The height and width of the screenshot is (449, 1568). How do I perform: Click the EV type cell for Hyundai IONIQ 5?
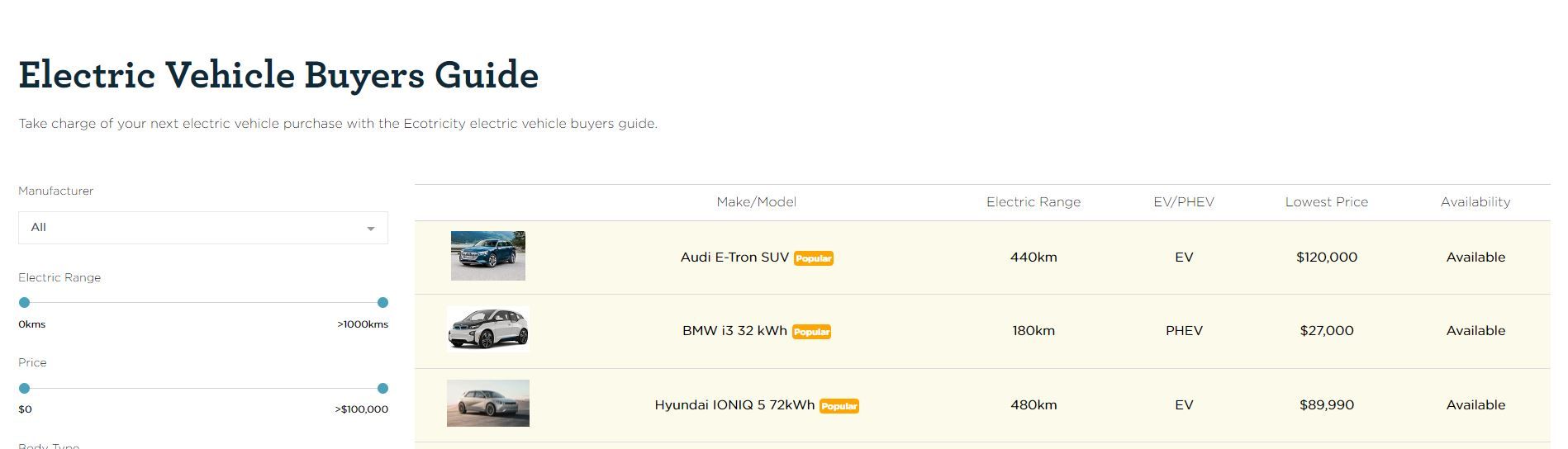pyautogui.click(x=1184, y=405)
